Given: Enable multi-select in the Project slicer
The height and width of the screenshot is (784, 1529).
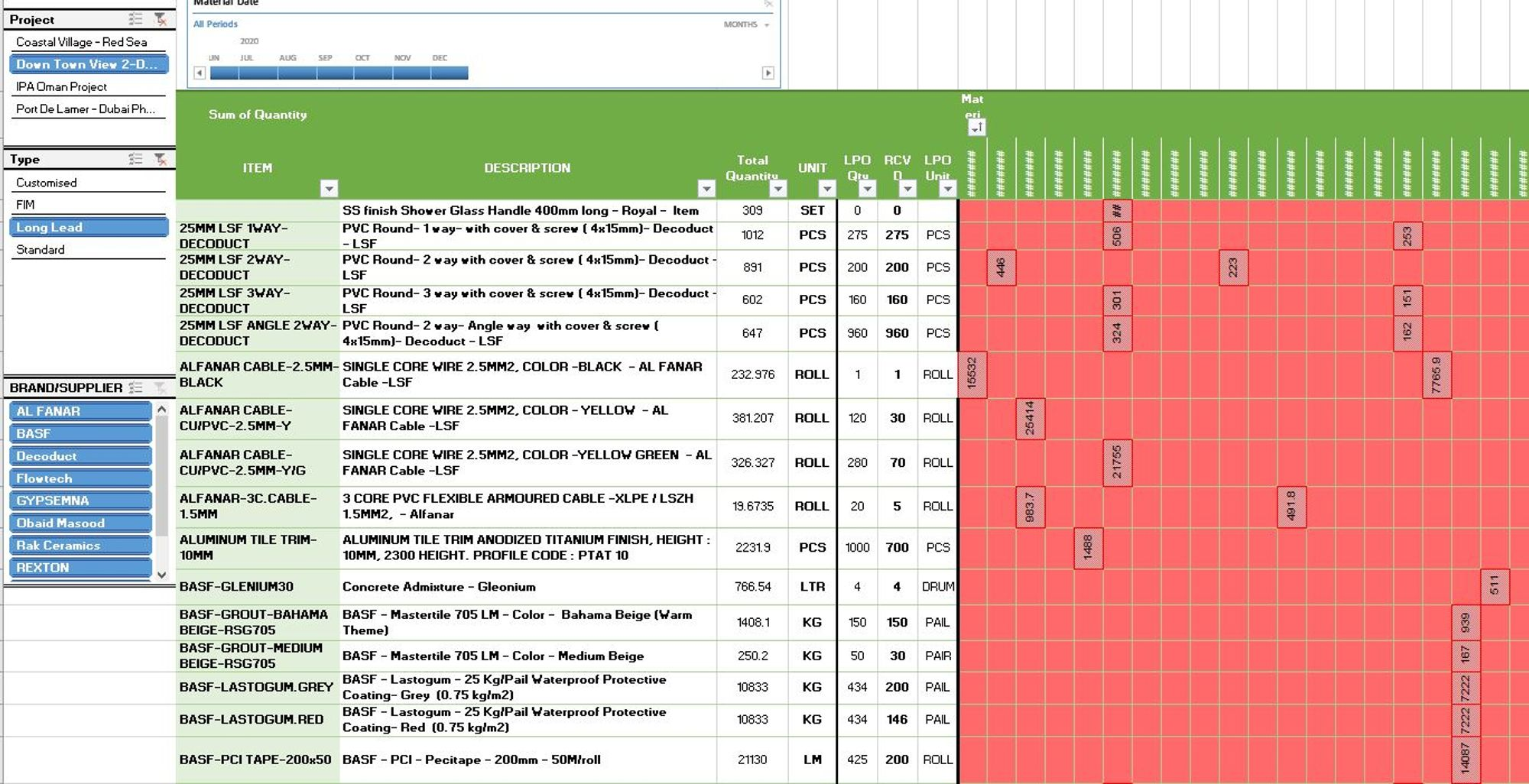Looking at the screenshot, I should click(136, 19).
